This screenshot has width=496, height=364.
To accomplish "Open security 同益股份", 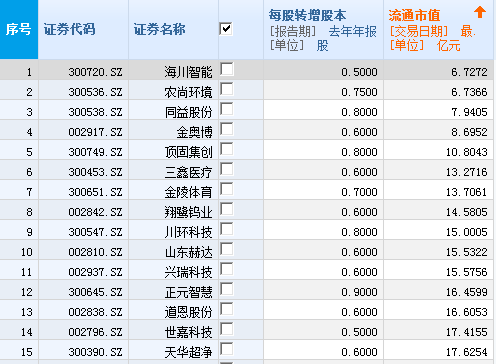I will point(188,112).
